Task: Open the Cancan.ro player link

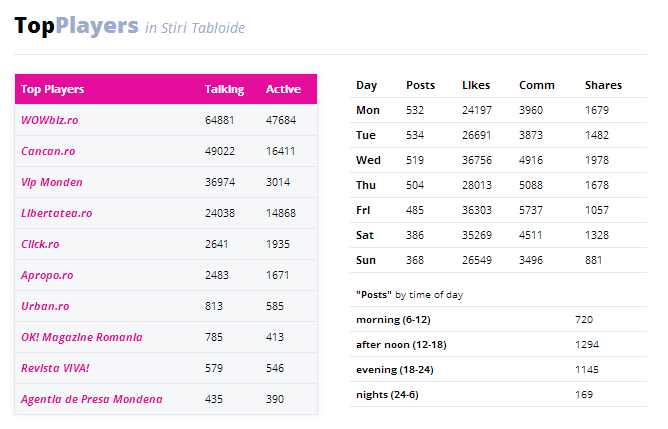Action: [48, 151]
